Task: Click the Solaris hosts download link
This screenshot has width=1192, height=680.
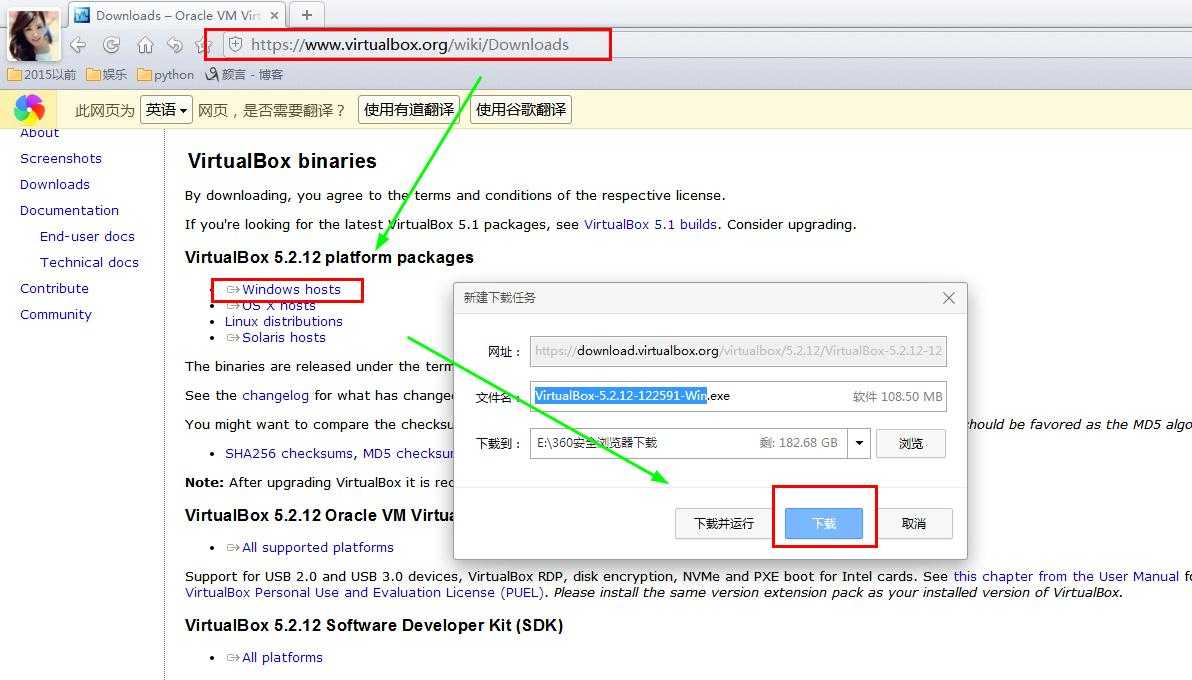Action: [276, 337]
